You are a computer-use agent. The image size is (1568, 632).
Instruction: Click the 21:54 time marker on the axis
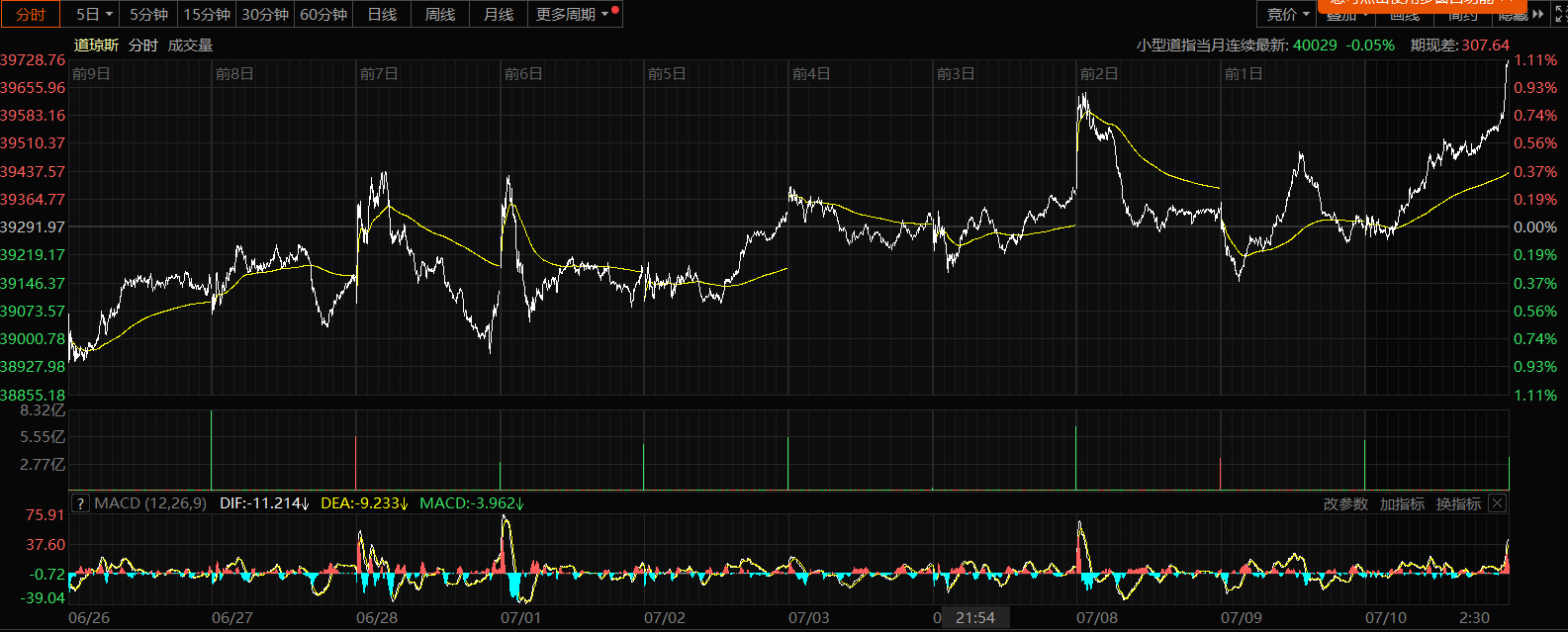click(x=975, y=618)
